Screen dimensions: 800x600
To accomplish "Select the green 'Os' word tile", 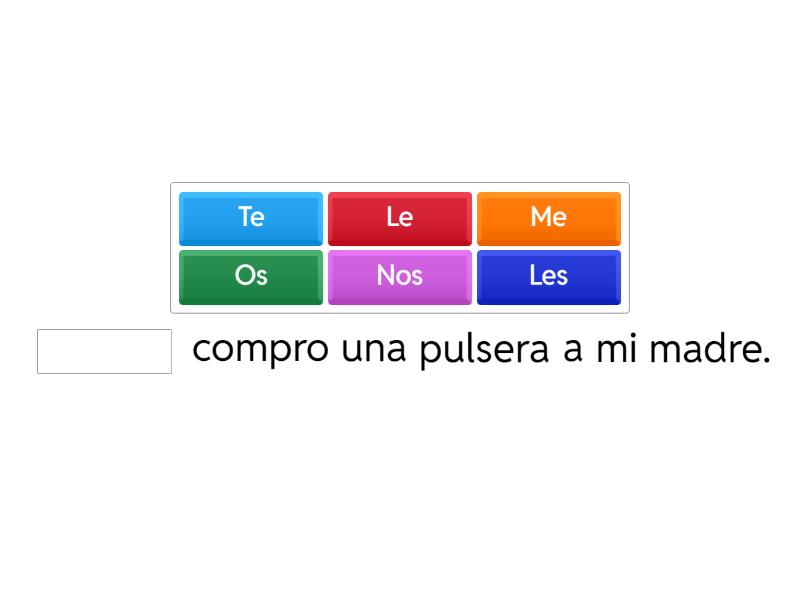I will pos(251,276).
